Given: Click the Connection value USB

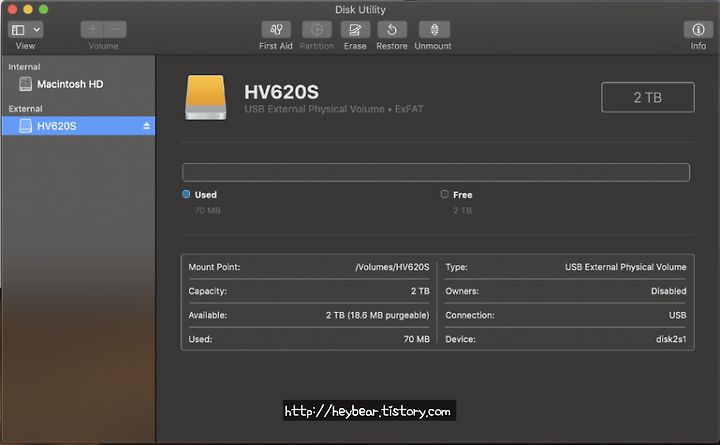Looking at the screenshot, I should click(677, 315).
